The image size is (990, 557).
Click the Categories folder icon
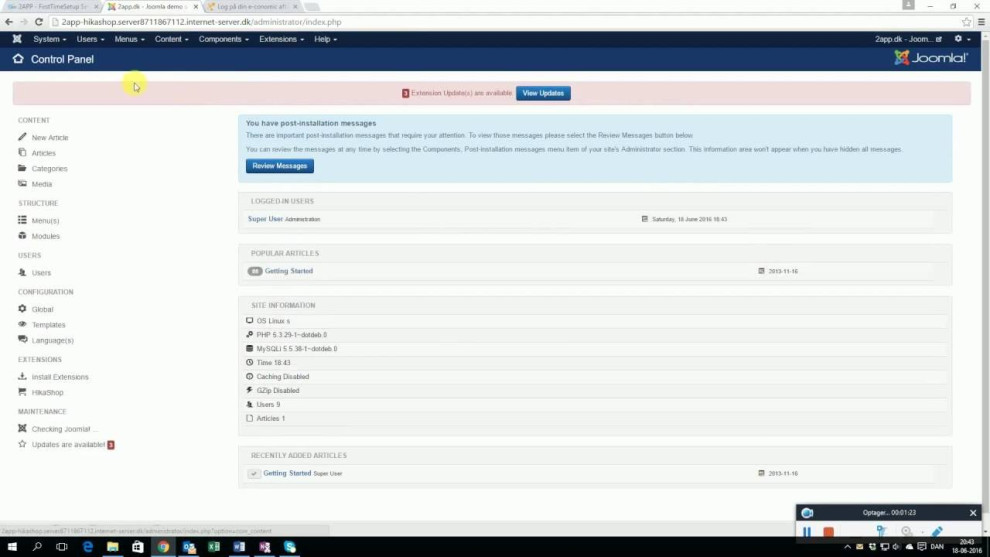pyautogui.click(x=22, y=168)
